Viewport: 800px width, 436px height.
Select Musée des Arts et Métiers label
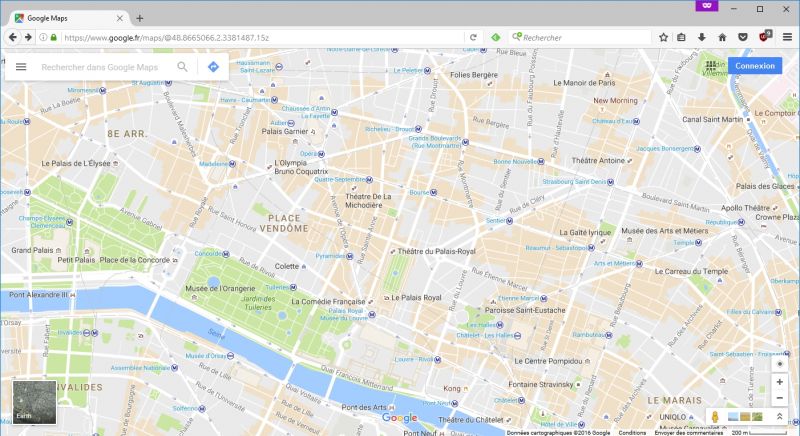[x=664, y=230]
